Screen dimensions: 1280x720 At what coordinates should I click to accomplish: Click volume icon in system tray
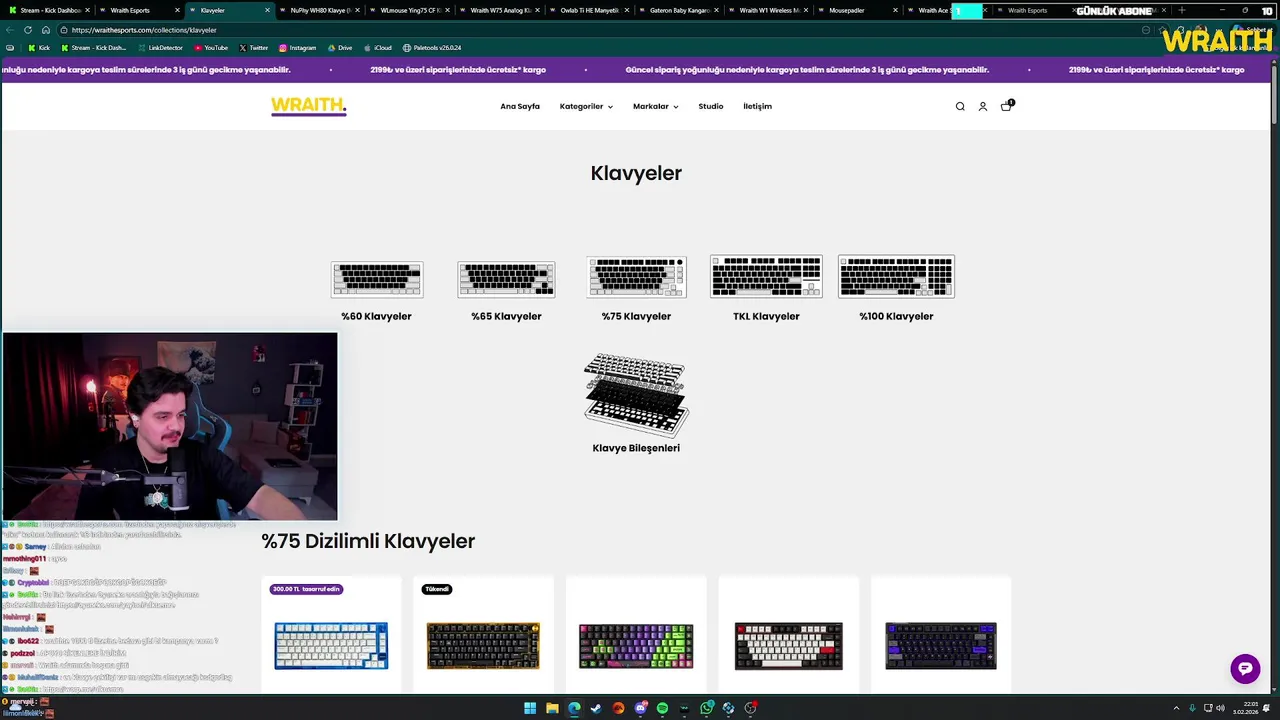[x=1220, y=708]
